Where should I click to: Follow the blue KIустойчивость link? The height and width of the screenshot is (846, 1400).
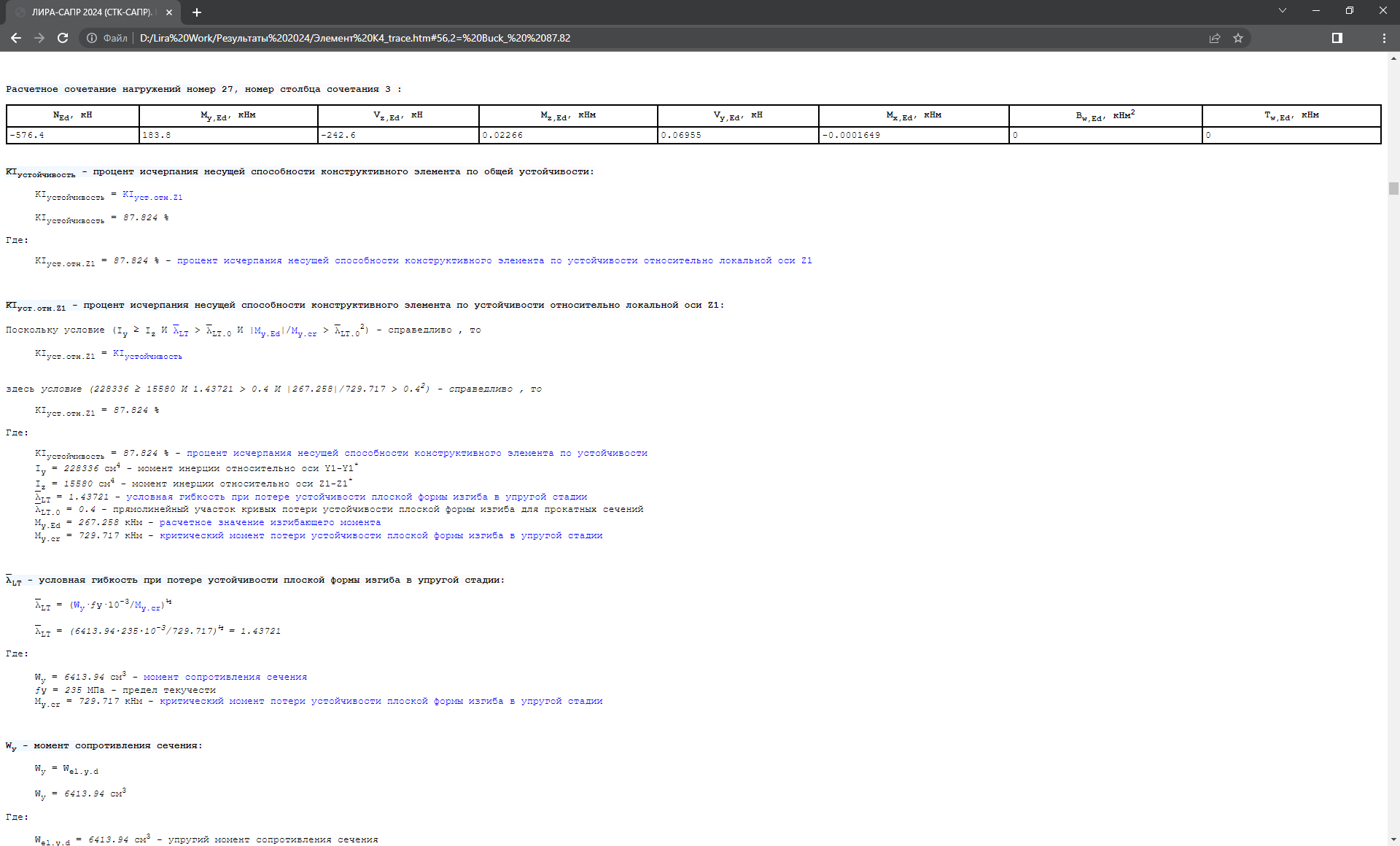147,354
